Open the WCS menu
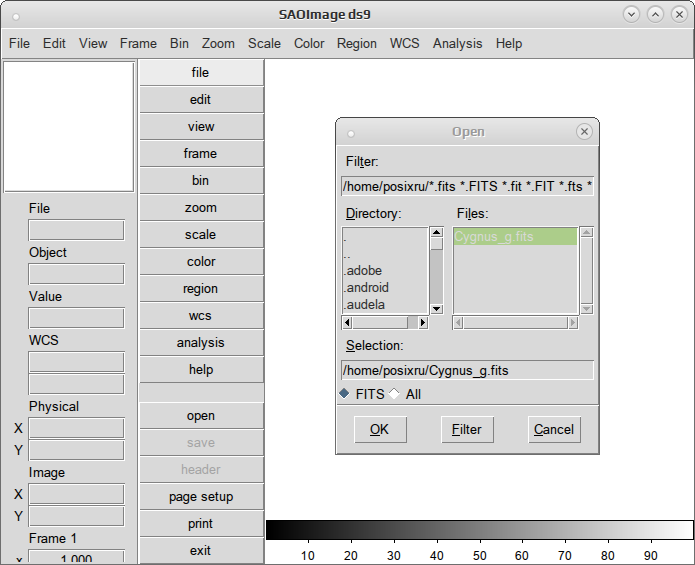 404,43
